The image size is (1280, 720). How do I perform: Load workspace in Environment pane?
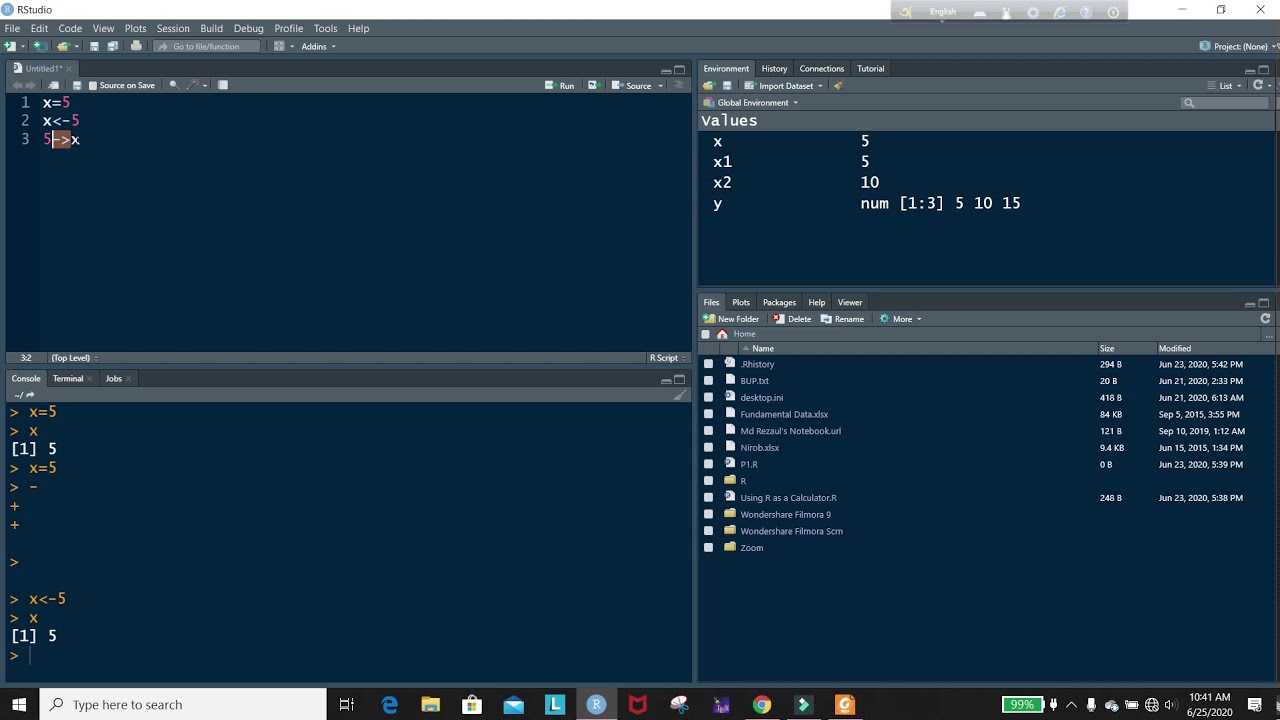709,86
